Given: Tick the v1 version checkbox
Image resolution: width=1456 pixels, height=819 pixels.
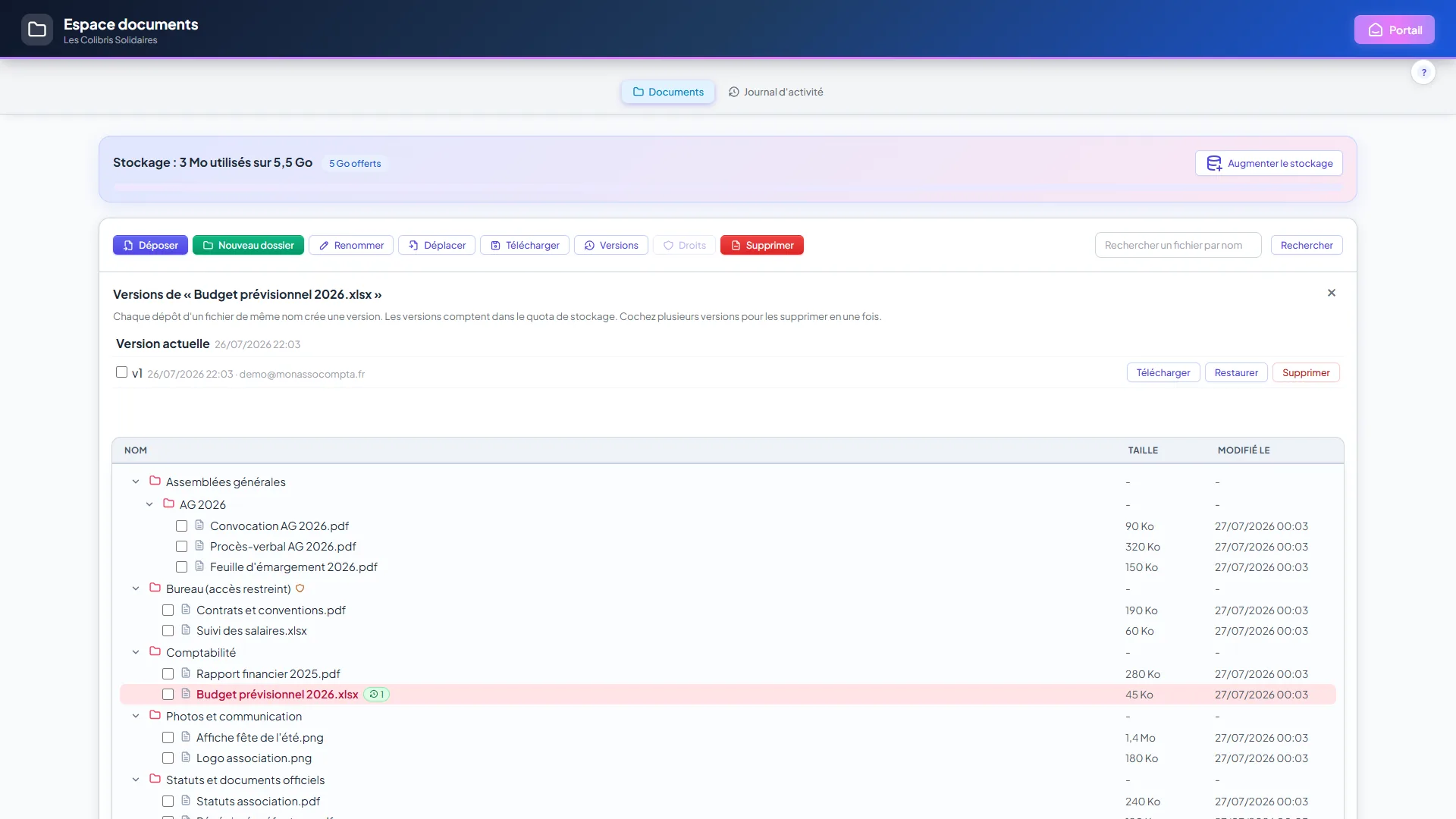Looking at the screenshot, I should point(121,372).
